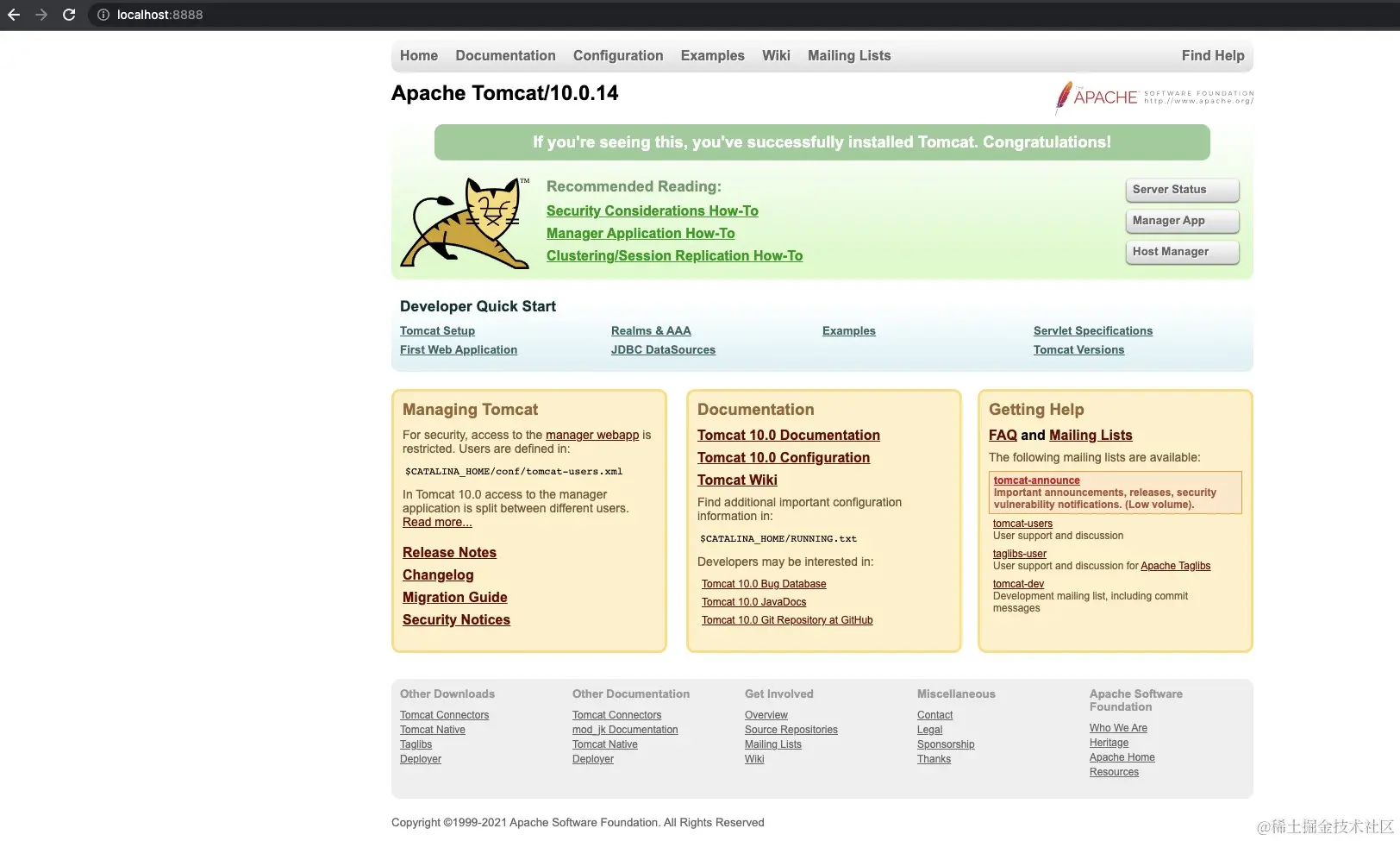Open the Security Notices link
Viewport: 1400px width, 841px height.
click(x=456, y=619)
